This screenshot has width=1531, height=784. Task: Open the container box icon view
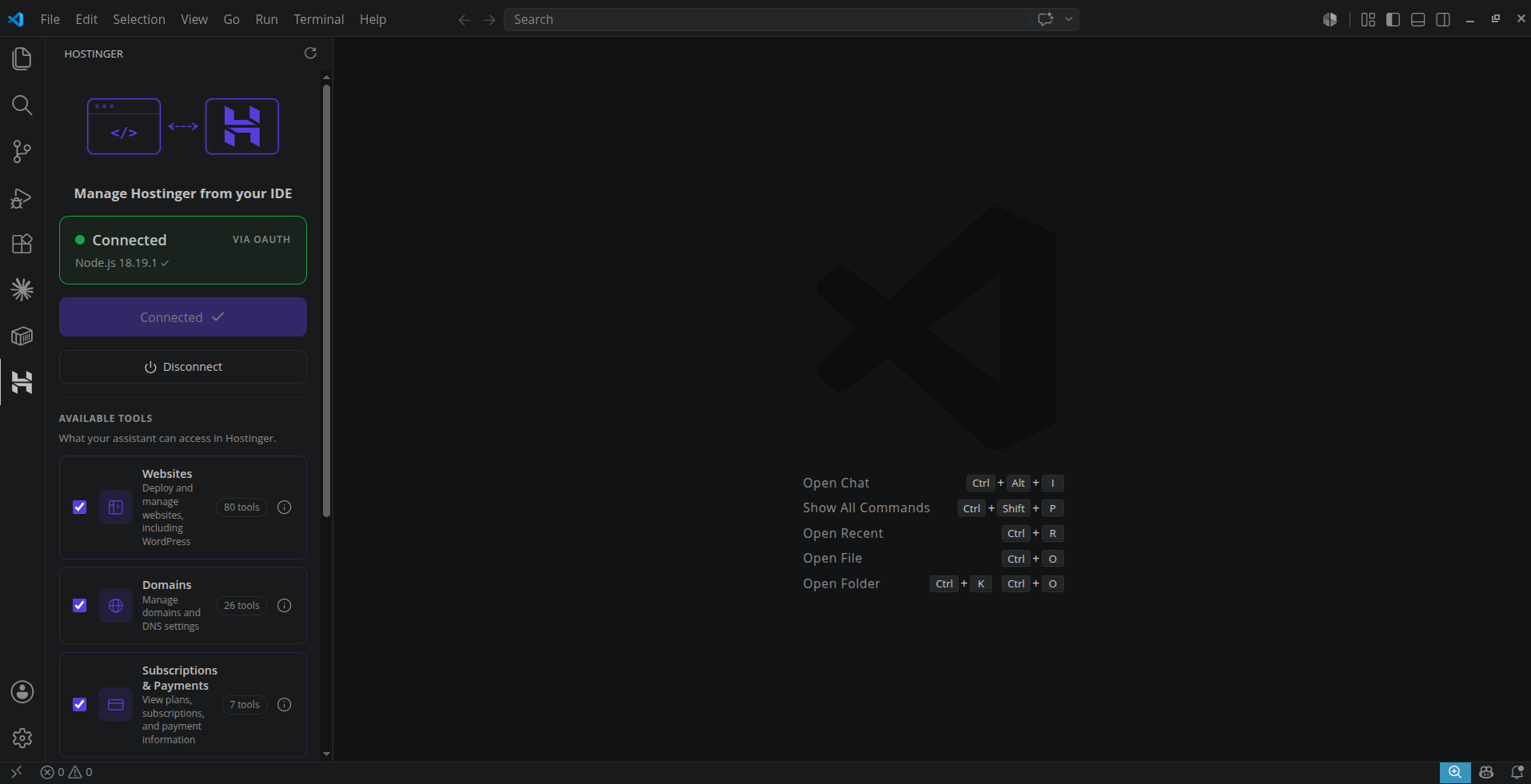tap(22, 336)
